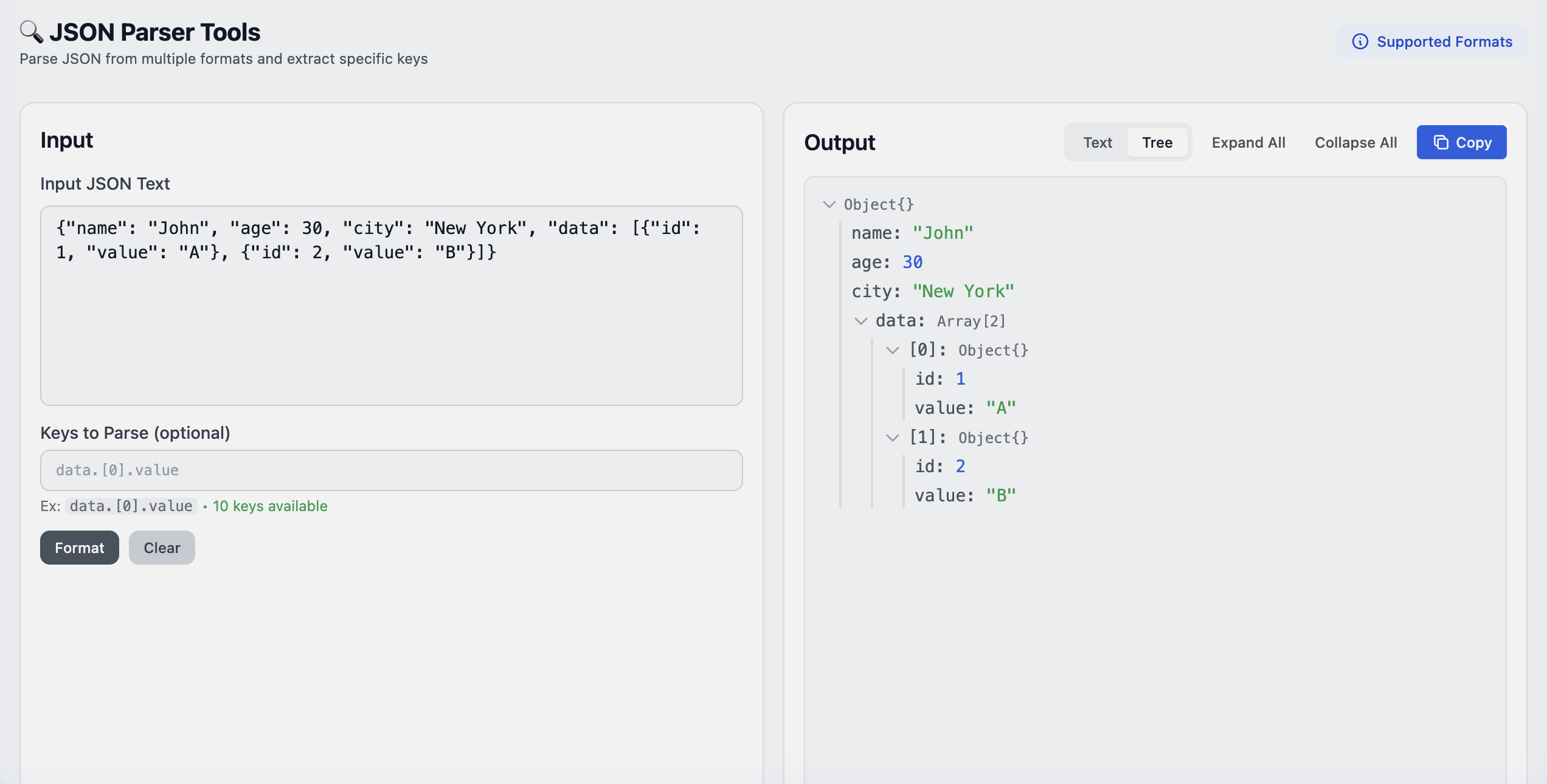Collapse the data Array[2] chevron

[x=860, y=321]
